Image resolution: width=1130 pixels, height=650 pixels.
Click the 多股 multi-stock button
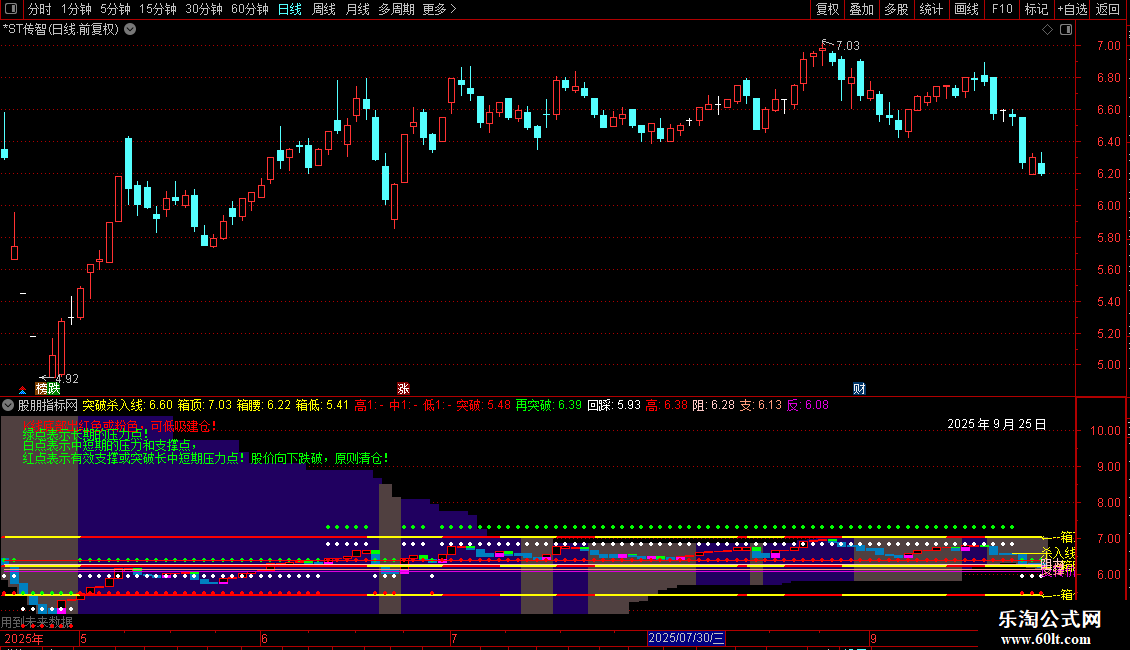tap(896, 9)
